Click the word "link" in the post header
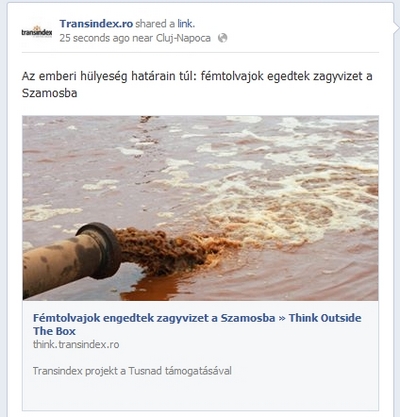This screenshot has width=400, height=417. pyautogui.click(x=185, y=24)
